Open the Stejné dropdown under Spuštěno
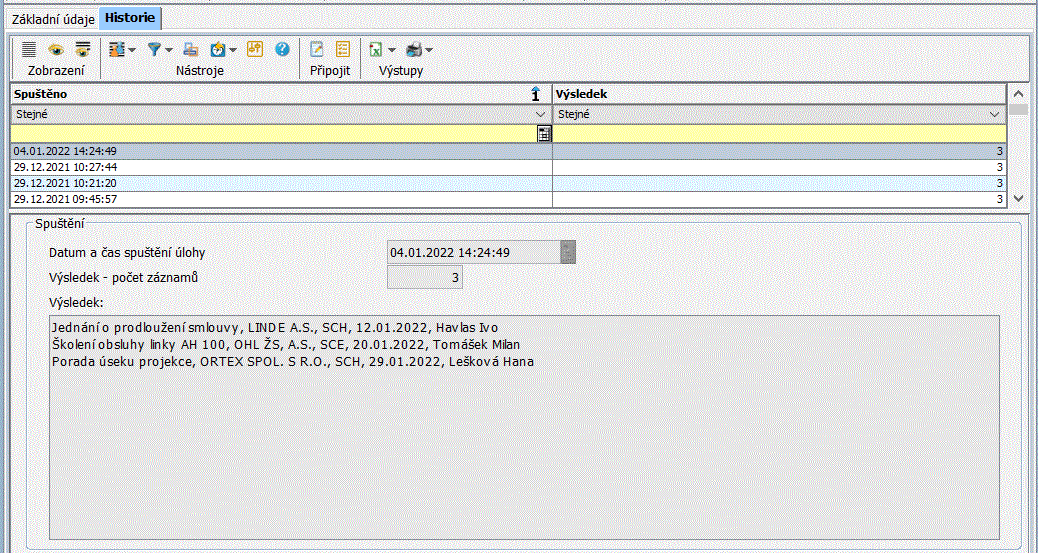The width and height of the screenshot is (1038, 553). (x=543, y=114)
